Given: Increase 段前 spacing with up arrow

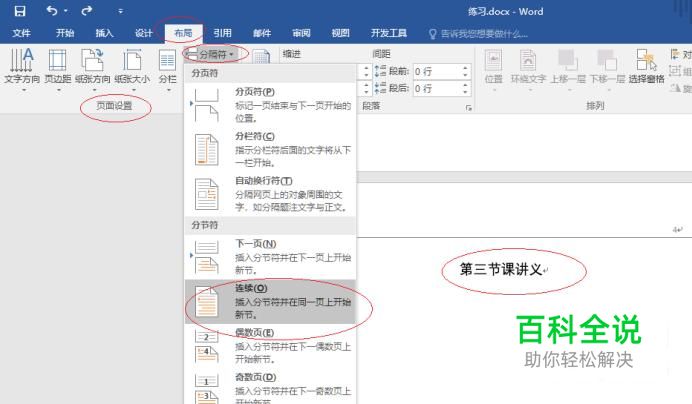Looking at the screenshot, I should (x=465, y=68).
